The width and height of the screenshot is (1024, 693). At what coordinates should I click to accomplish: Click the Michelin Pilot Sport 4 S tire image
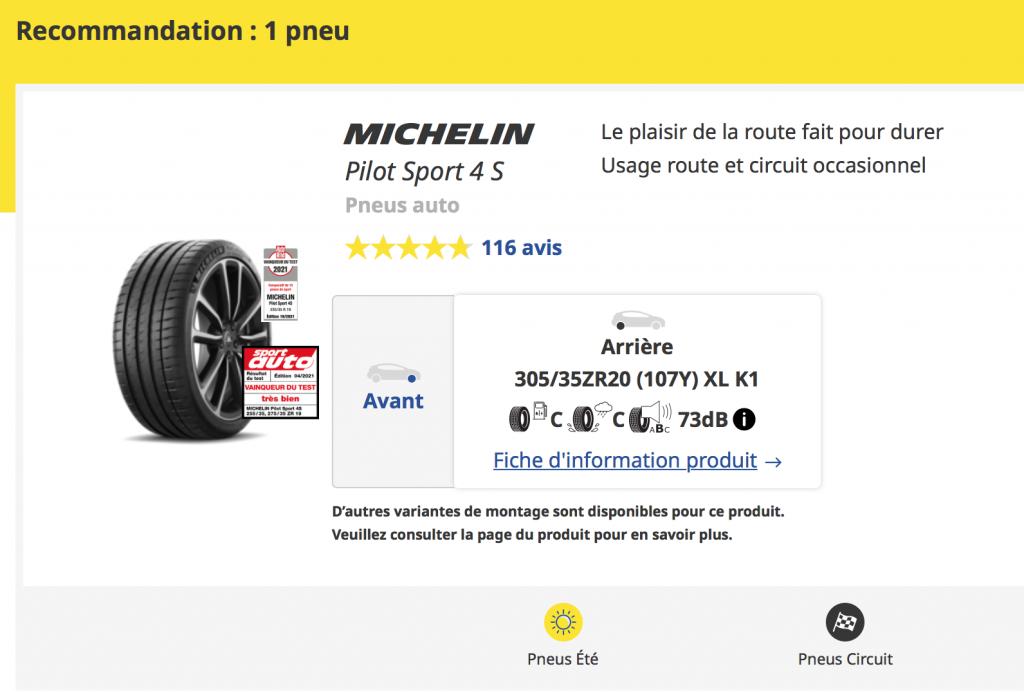click(193, 340)
